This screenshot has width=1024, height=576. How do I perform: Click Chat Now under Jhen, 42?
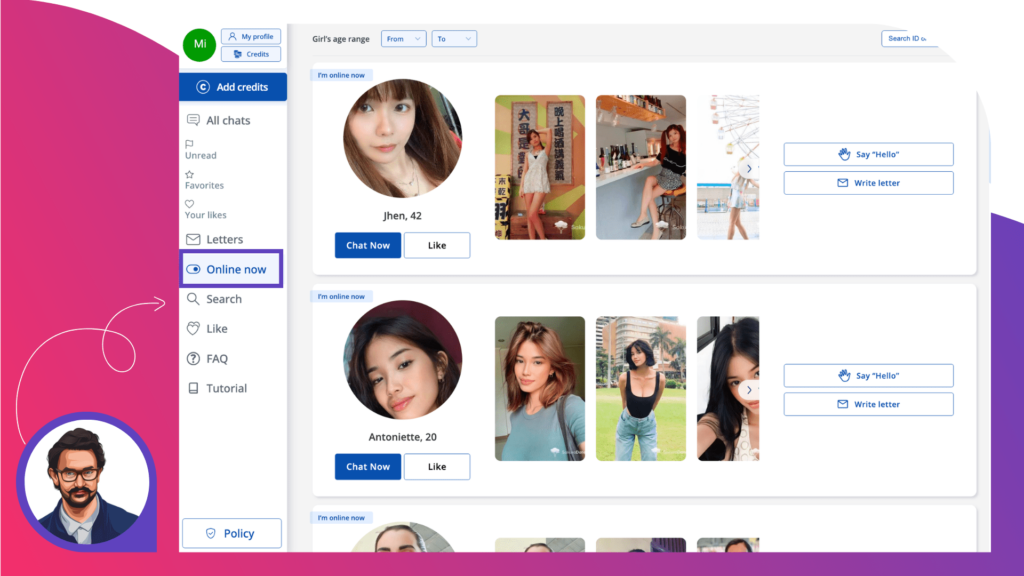pyautogui.click(x=368, y=246)
